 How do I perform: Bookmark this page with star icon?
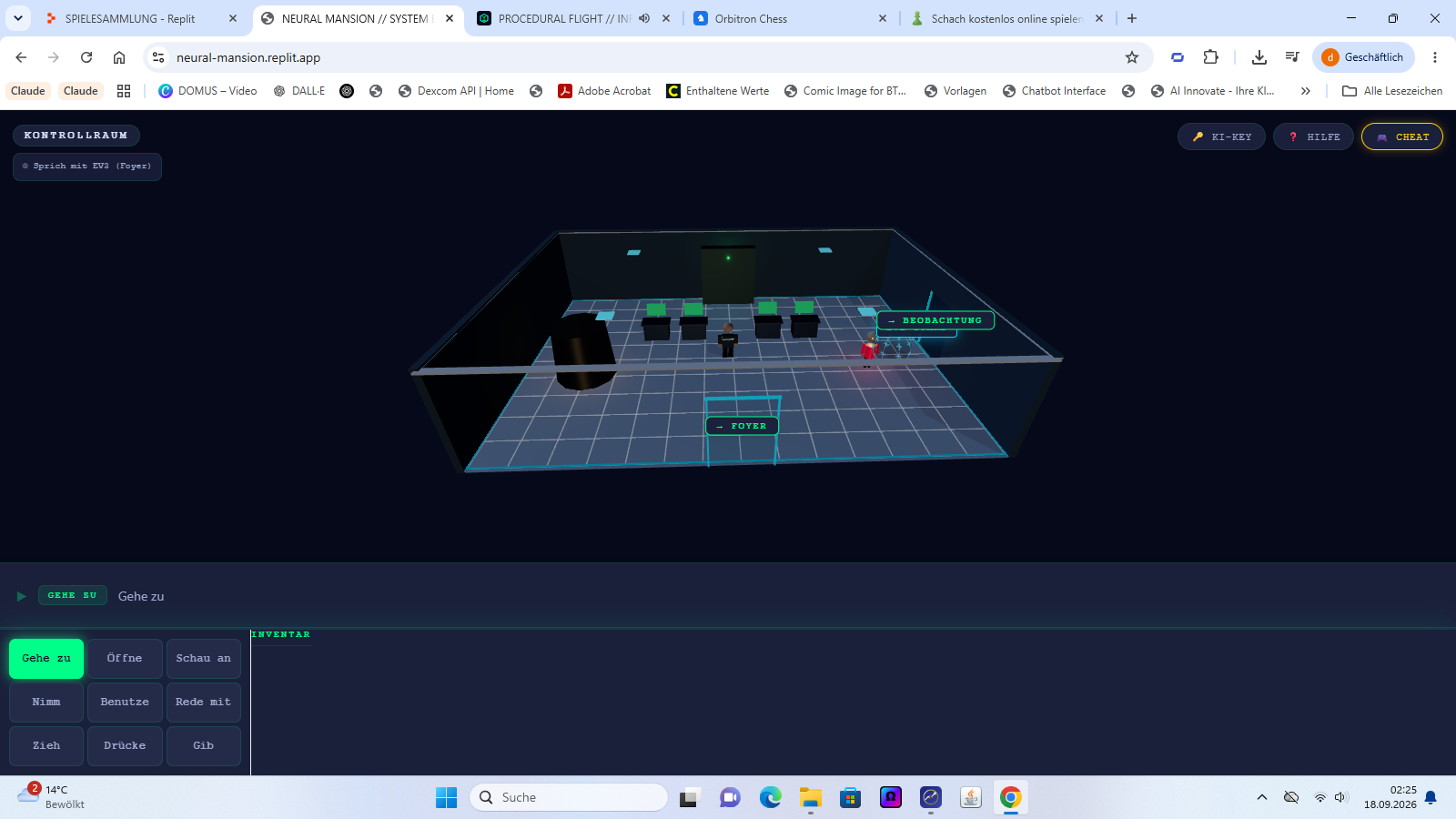coord(1132,57)
